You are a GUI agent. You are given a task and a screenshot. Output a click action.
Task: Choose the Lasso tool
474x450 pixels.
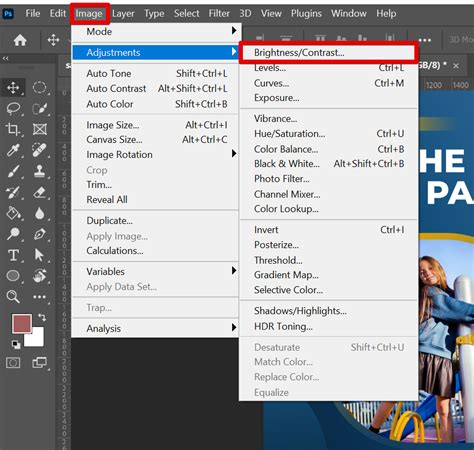pyautogui.click(x=13, y=108)
